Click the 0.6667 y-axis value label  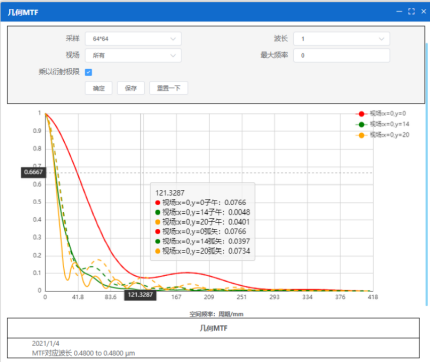pos(33,172)
